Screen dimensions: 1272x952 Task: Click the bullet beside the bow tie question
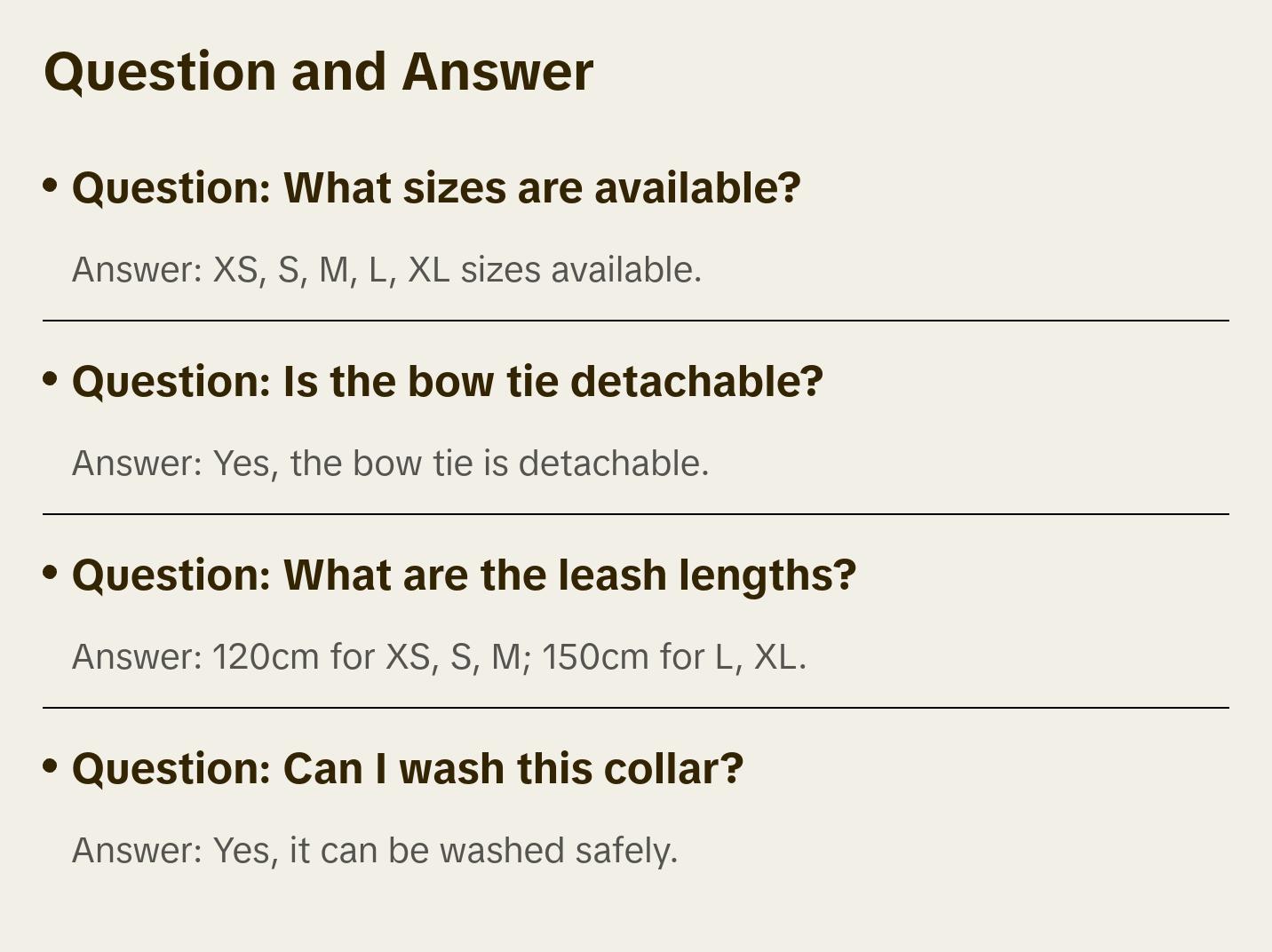click(x=51, y=379)
